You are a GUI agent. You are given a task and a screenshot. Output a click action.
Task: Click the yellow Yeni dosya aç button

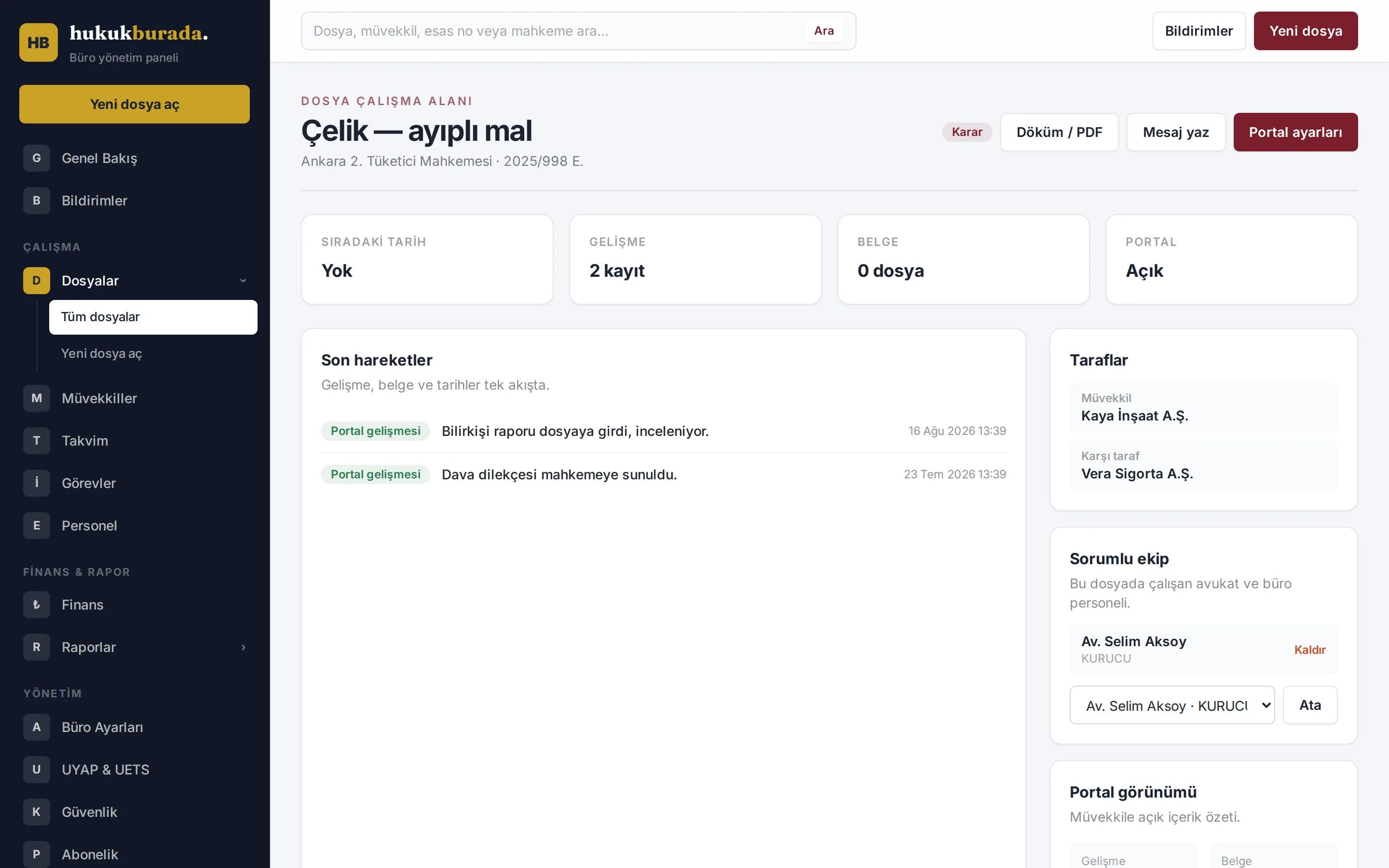tap(135, 105)
